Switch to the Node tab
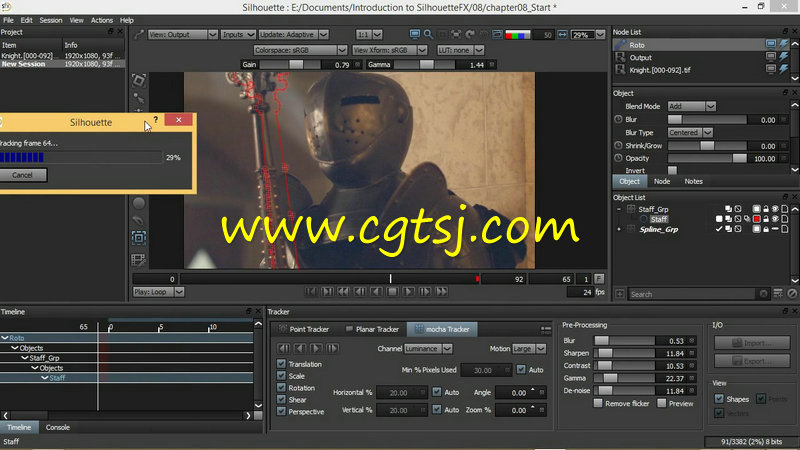800x450 pixels. (x=662, y=181)
